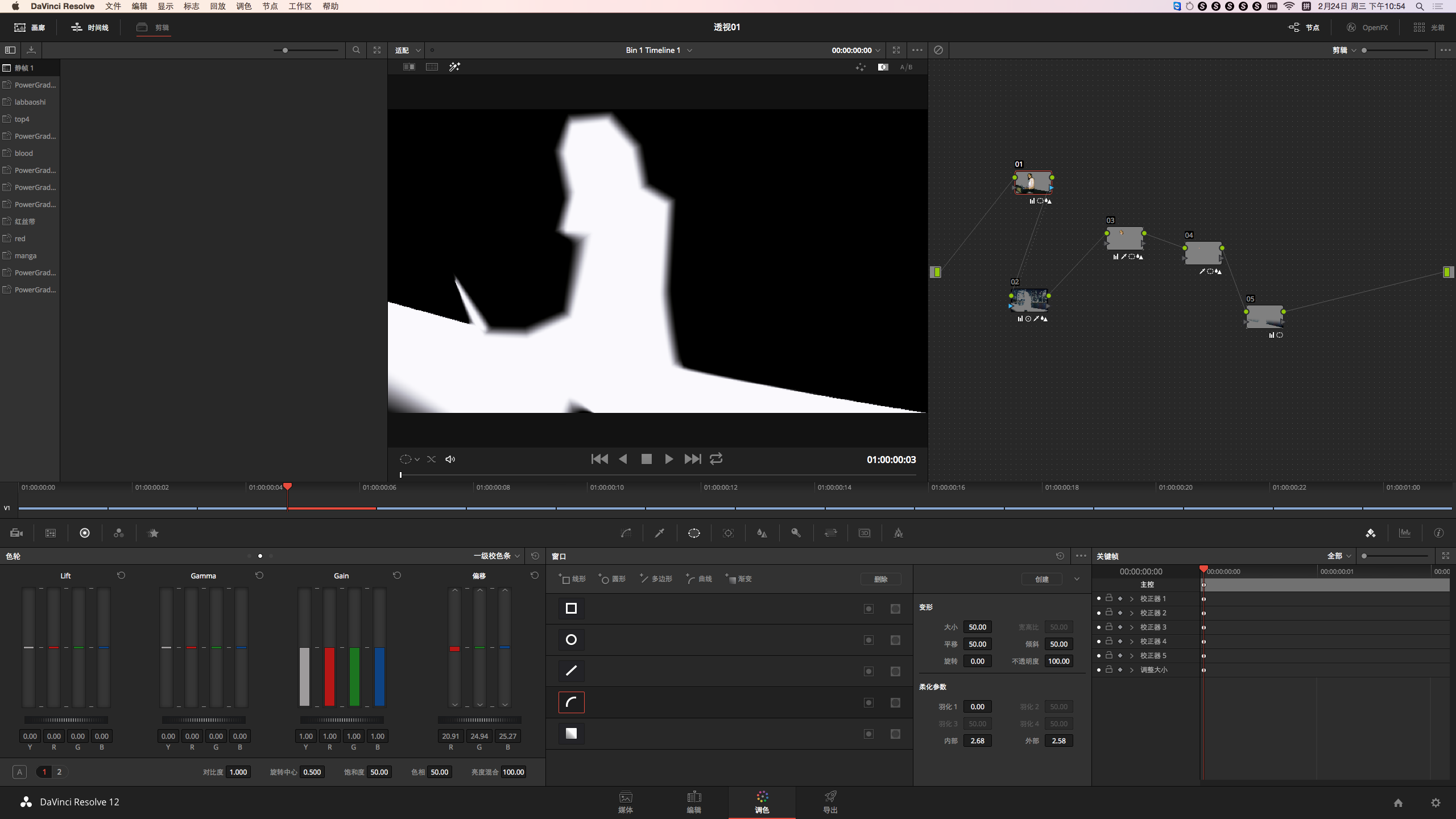1456x819 pixels.
Task: Open the 媒体 page tab
Action: click(626, 802)
